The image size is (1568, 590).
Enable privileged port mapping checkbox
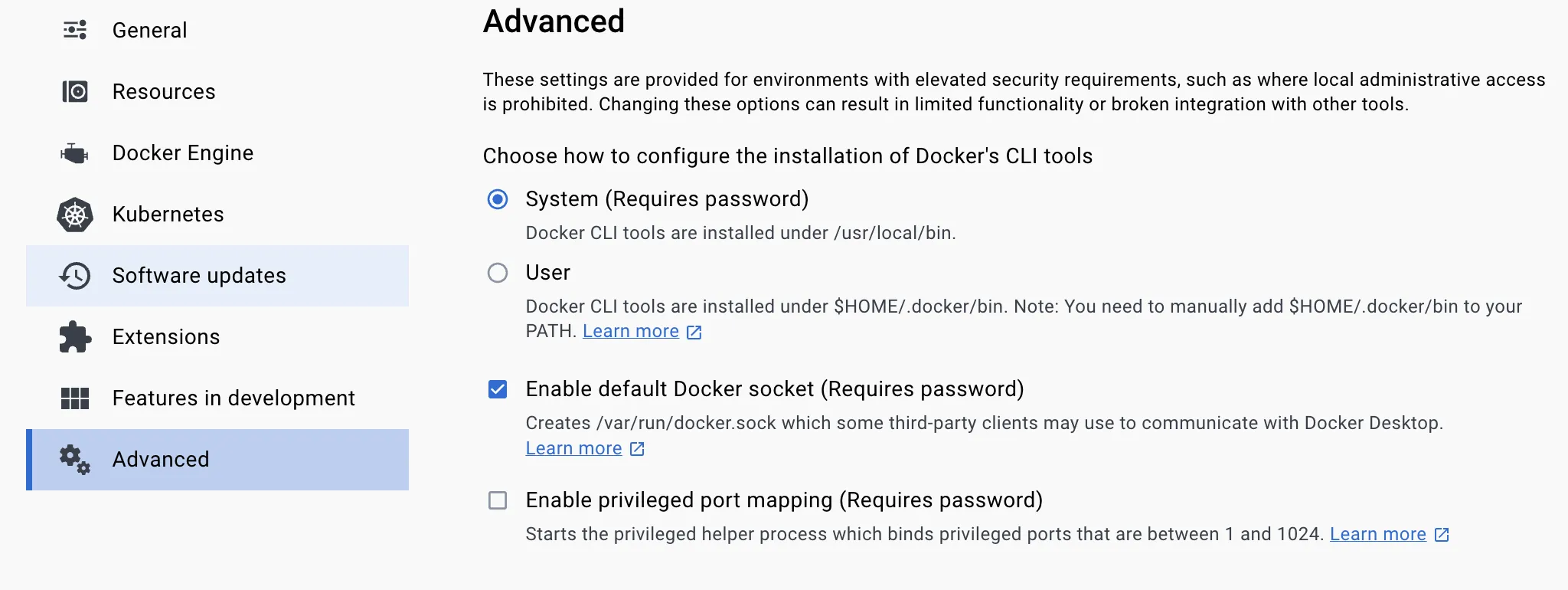click(x=498, y=501)
